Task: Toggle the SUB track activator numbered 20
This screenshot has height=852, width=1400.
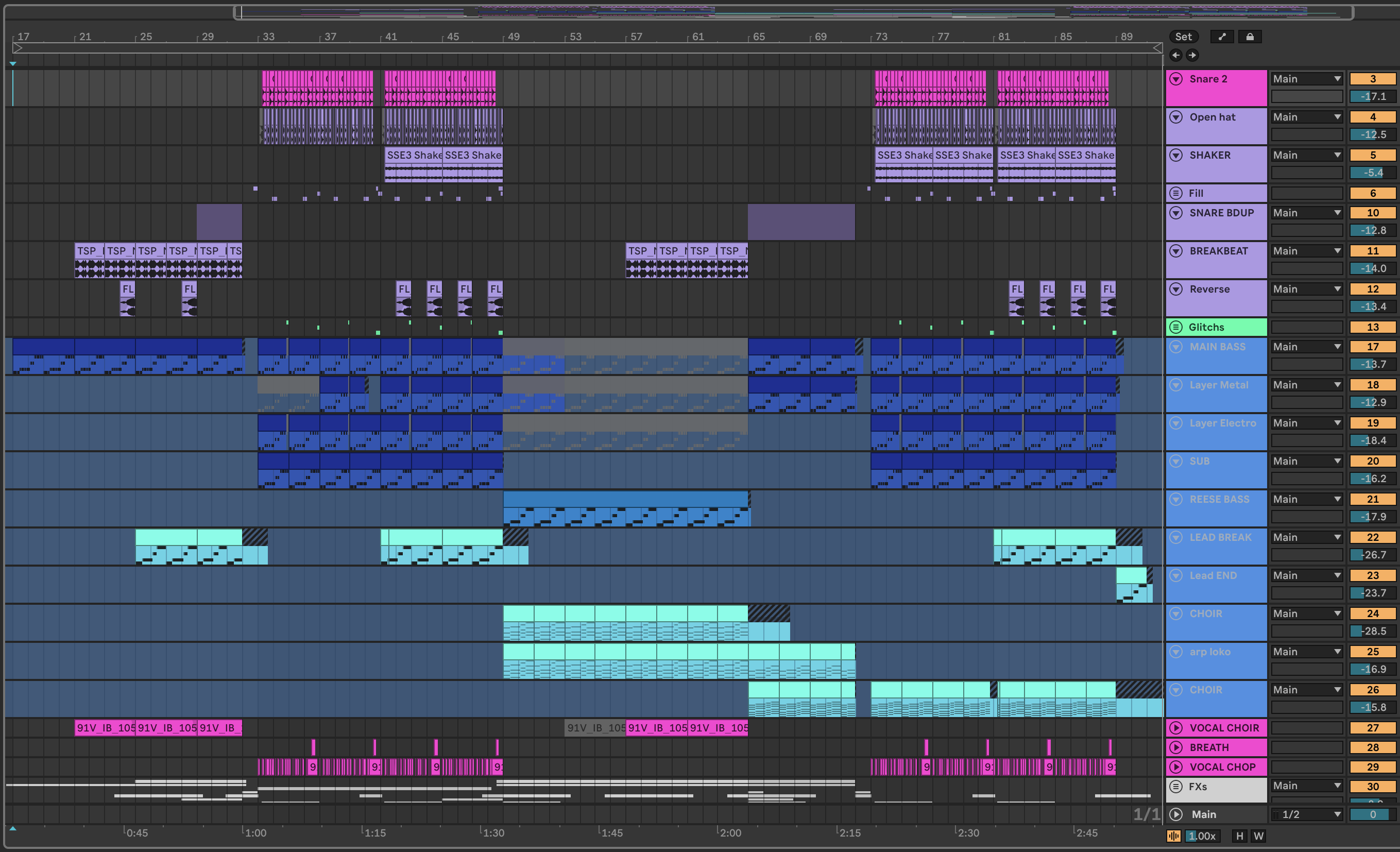Action: (1372, 461)
